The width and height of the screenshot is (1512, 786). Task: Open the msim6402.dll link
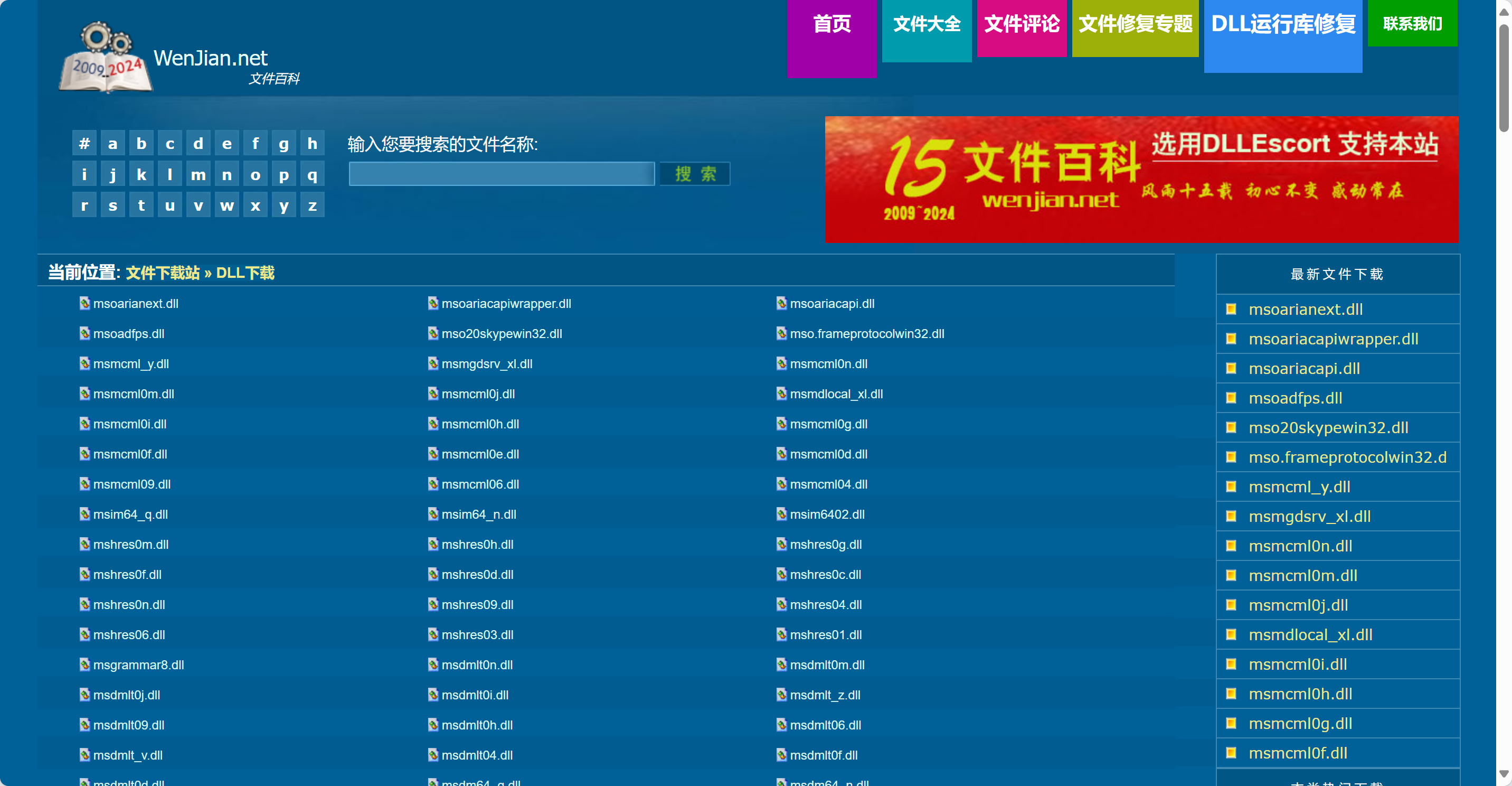[827, 514]
